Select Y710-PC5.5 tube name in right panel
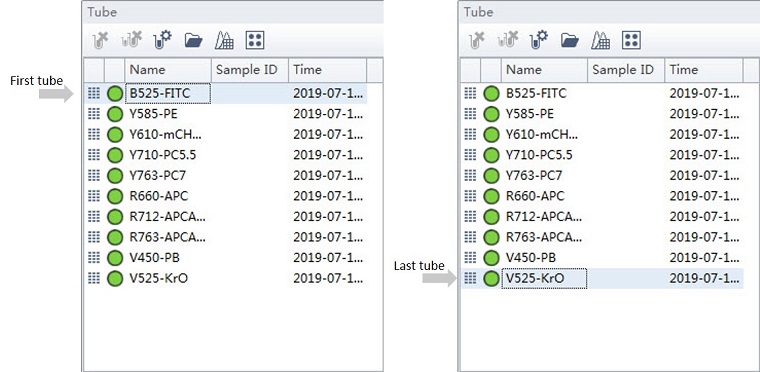The width and height of the screenshot is (760, 372). (x=539, y=155)
